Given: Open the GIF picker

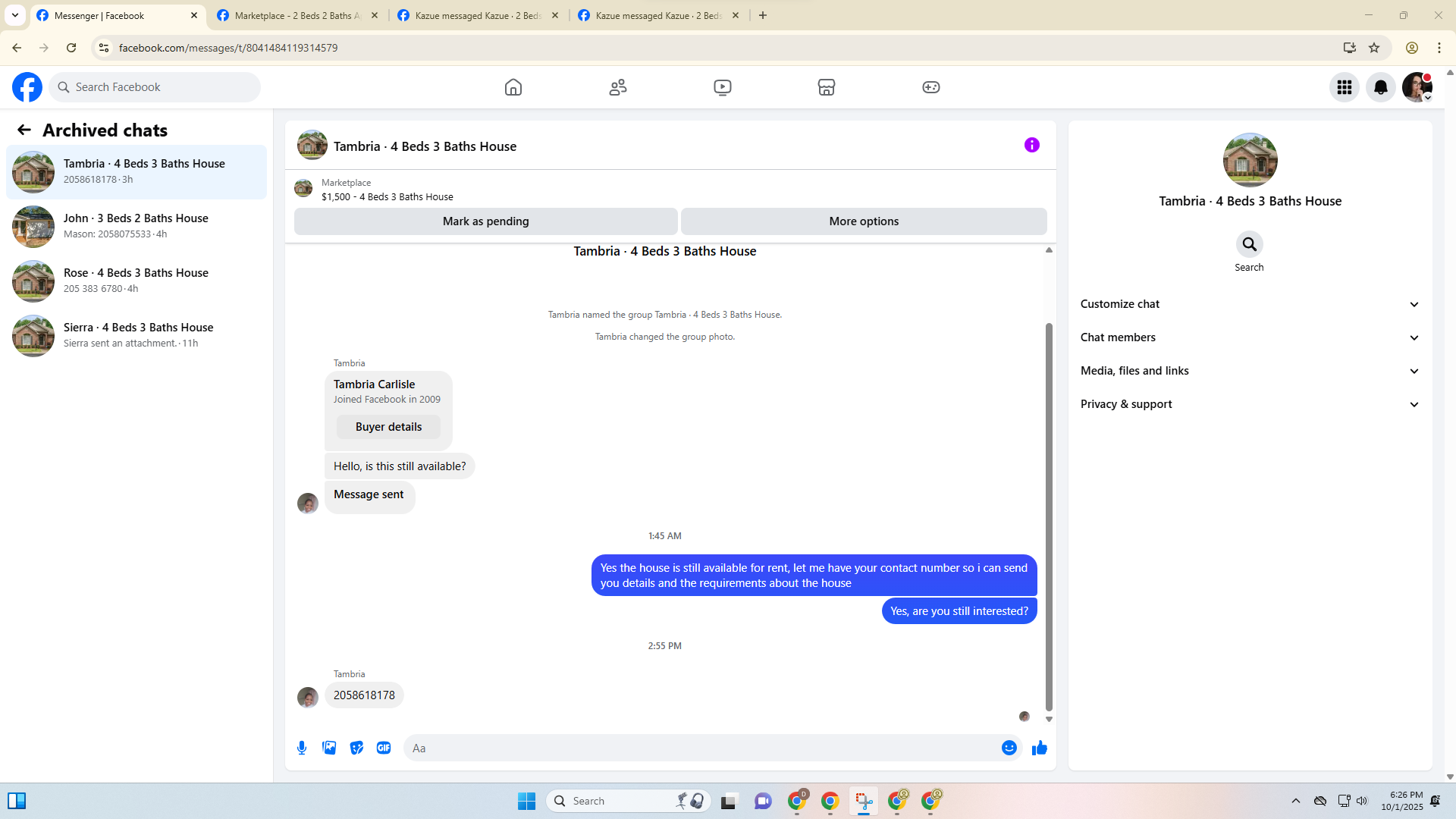Looking at the screenshot, I should (384, 748).
